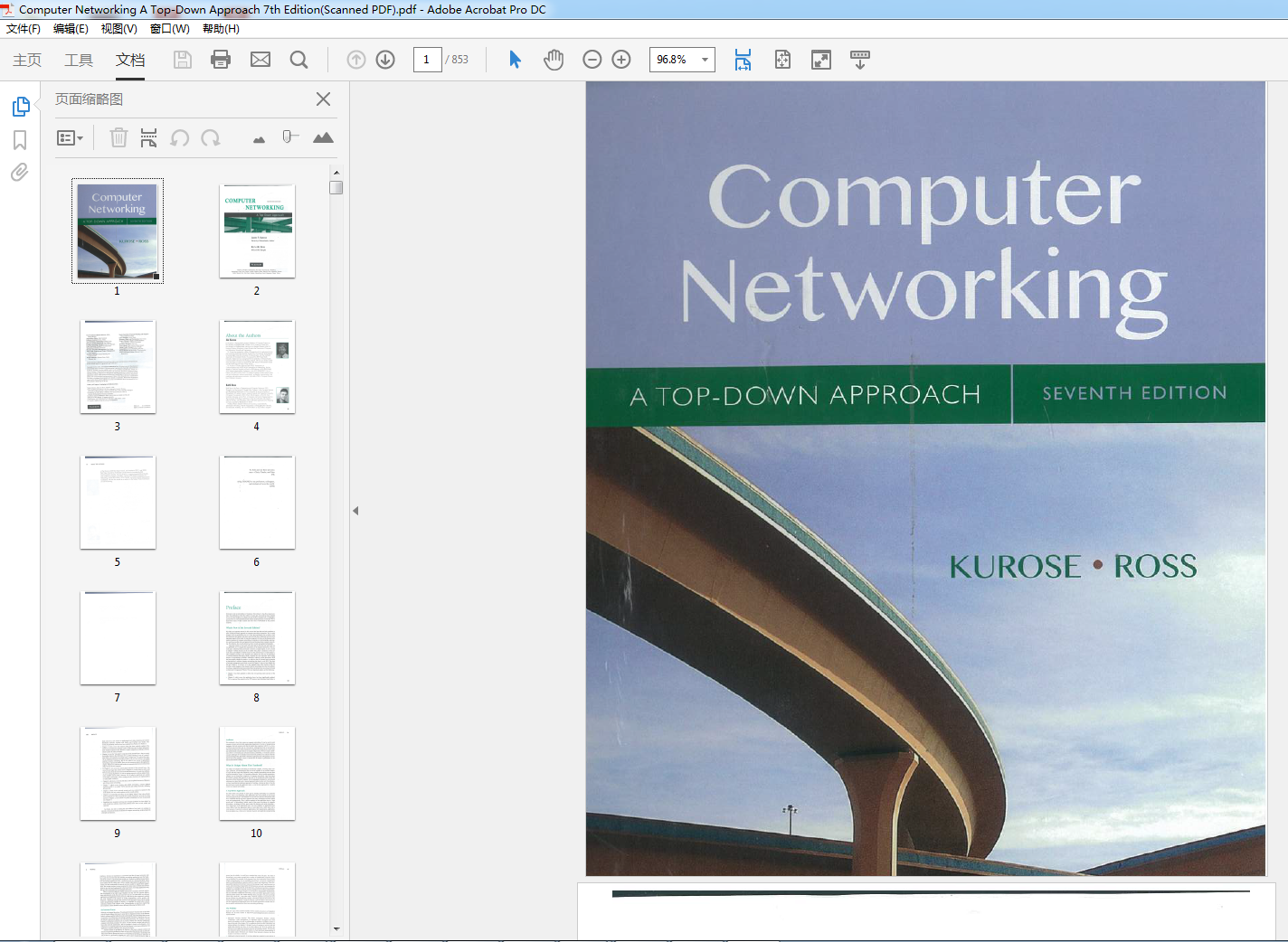The width and height of the screenshot is (1288, 942).
Task: Delete selected page with trash icon
Action: [x=118, y=137]
